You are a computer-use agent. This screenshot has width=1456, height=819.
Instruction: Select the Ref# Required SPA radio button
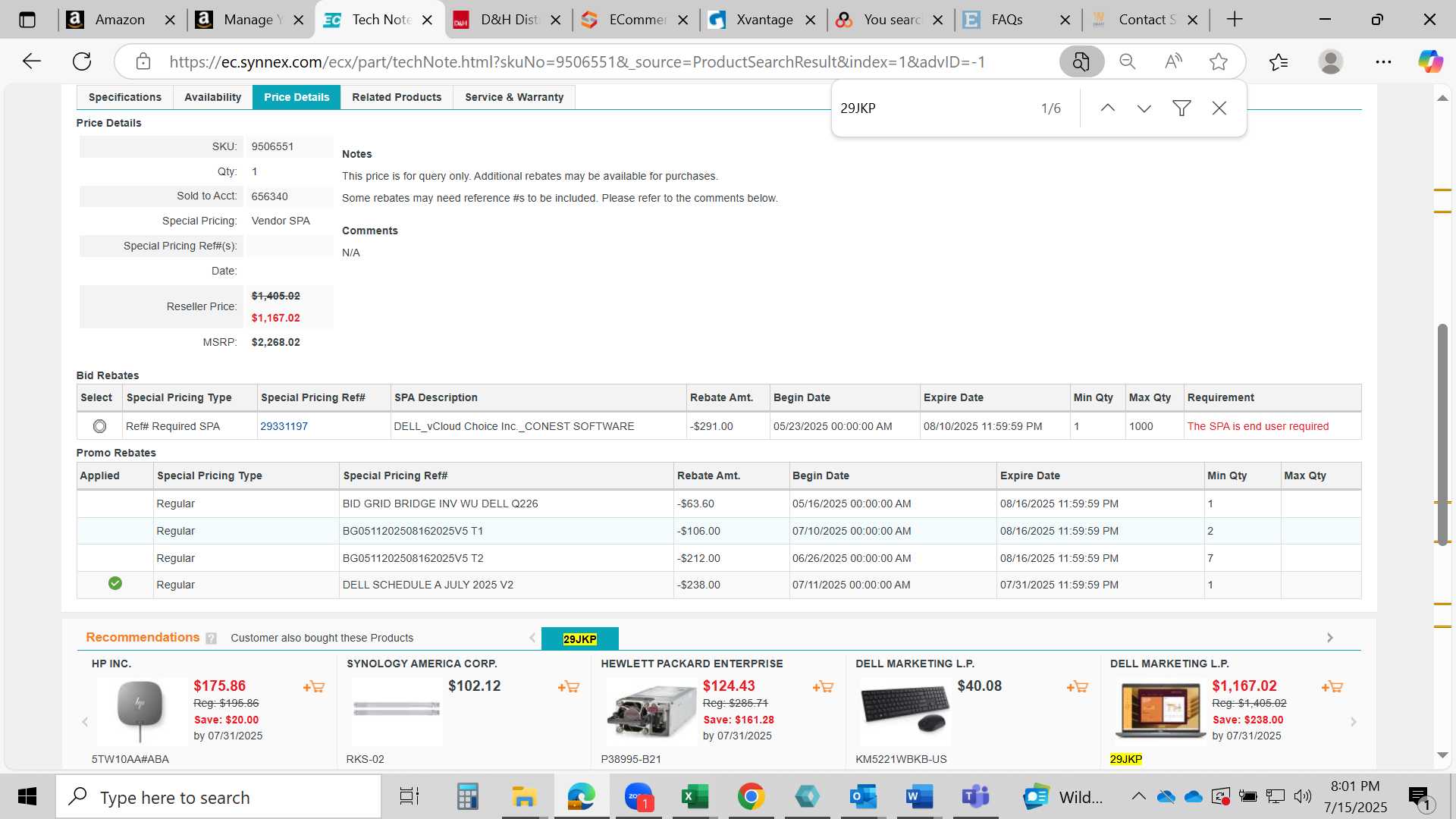[99, 426]
